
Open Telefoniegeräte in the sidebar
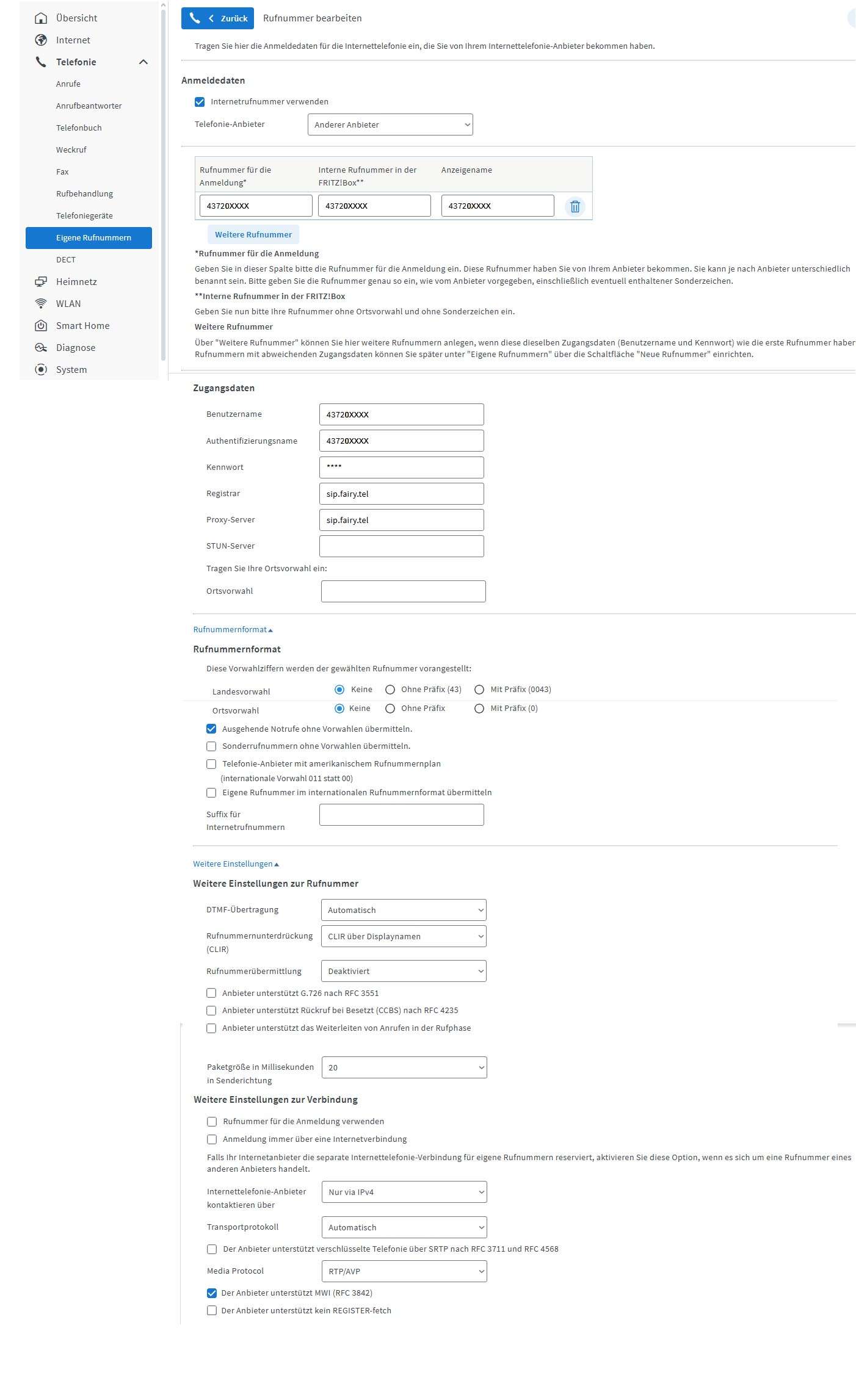click(x=84, y=216)
